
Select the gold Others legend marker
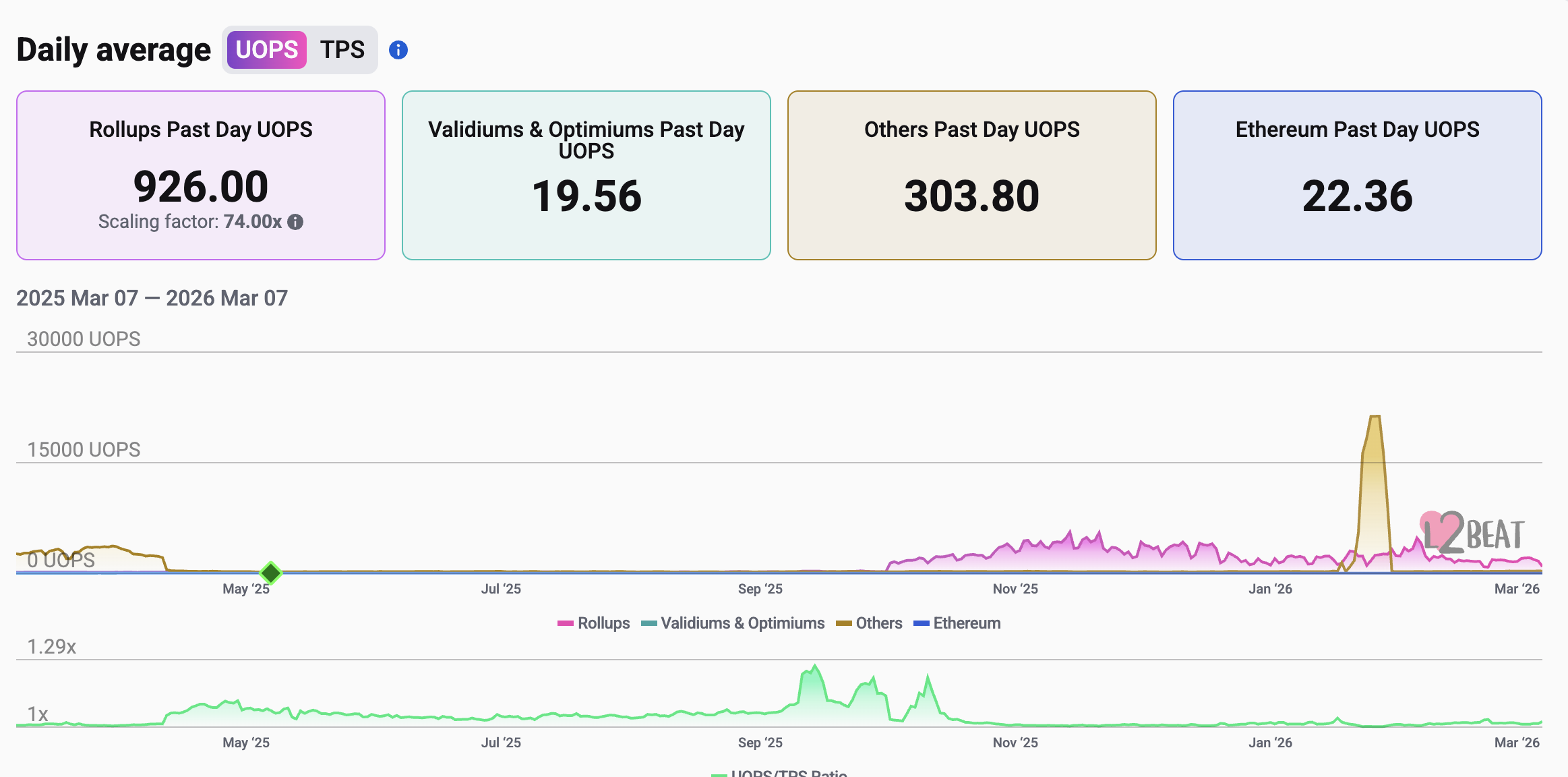(x=843, y=623)
